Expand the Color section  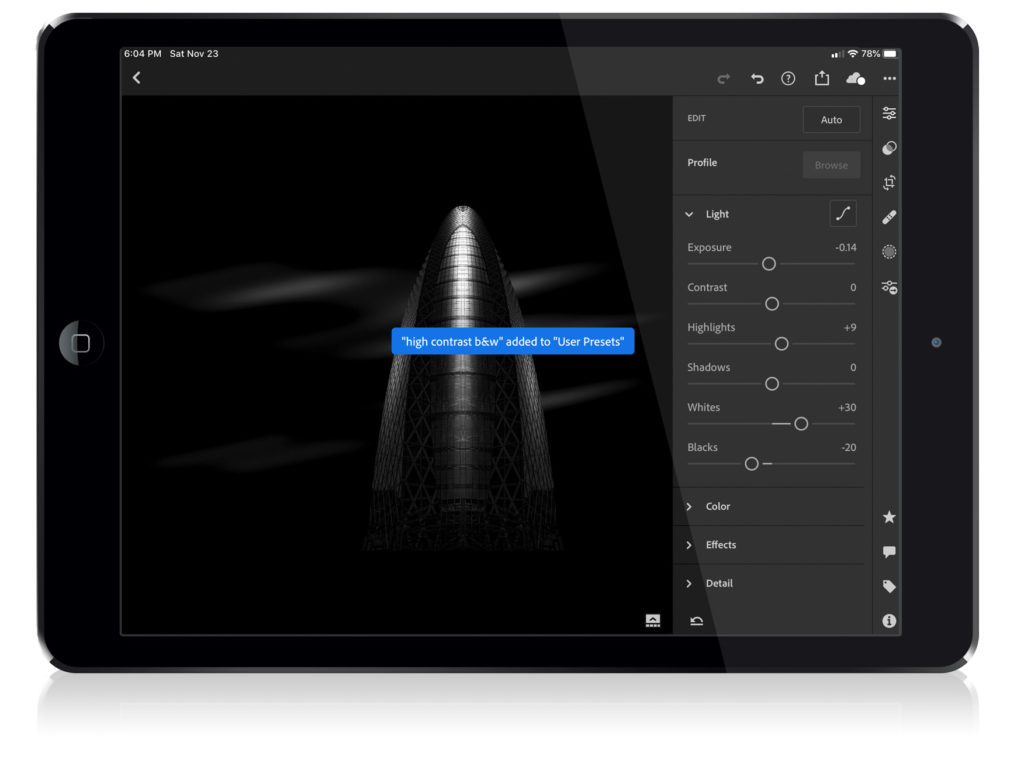tap(689, 506)
